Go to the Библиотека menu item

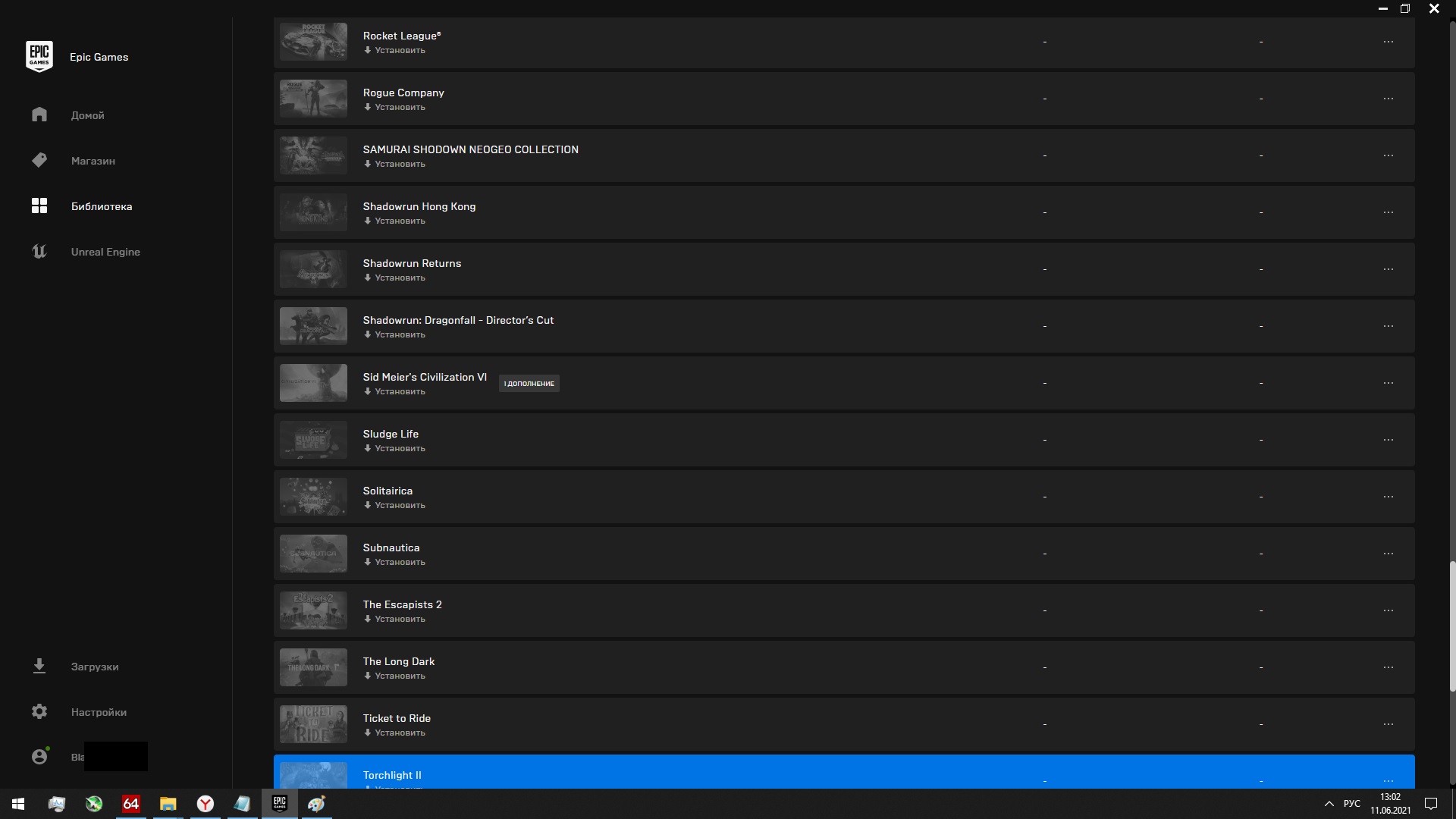coord(102,206)
